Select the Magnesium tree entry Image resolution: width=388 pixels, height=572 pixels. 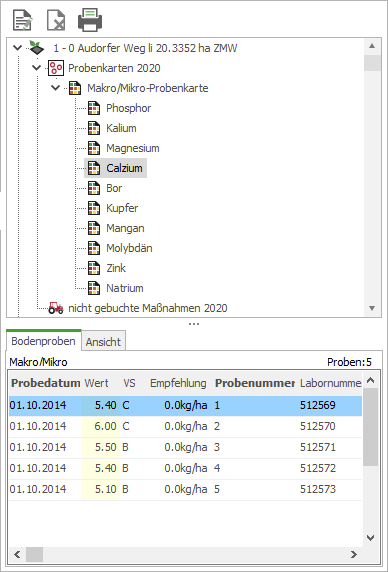click(x=133, y=148)
